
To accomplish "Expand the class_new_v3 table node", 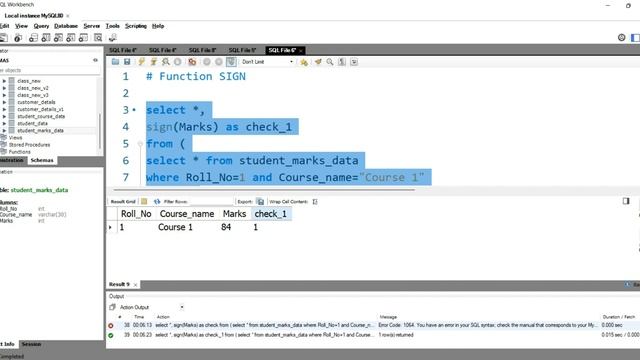I will coord(4,95).
